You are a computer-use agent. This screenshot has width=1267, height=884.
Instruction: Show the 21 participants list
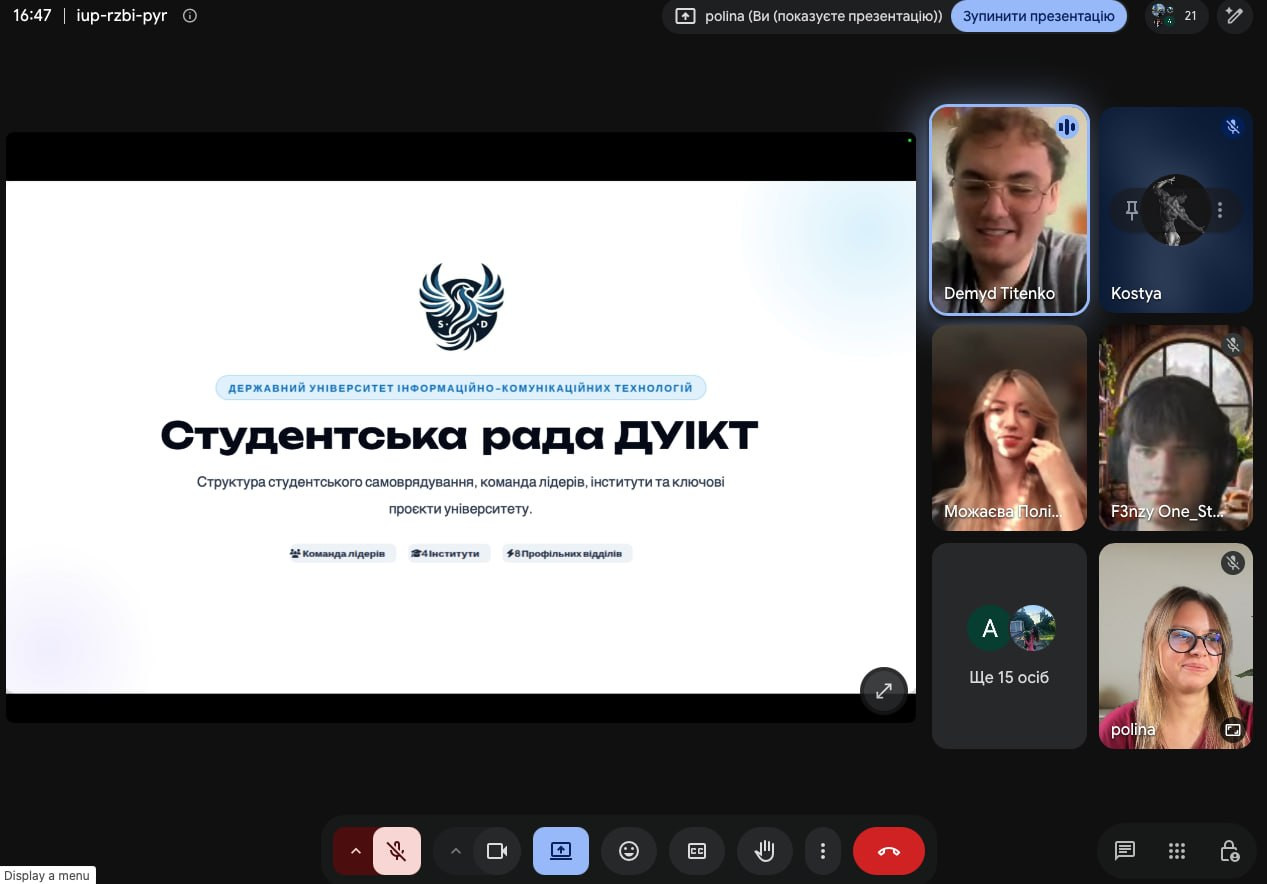[x=1176, y=16]
